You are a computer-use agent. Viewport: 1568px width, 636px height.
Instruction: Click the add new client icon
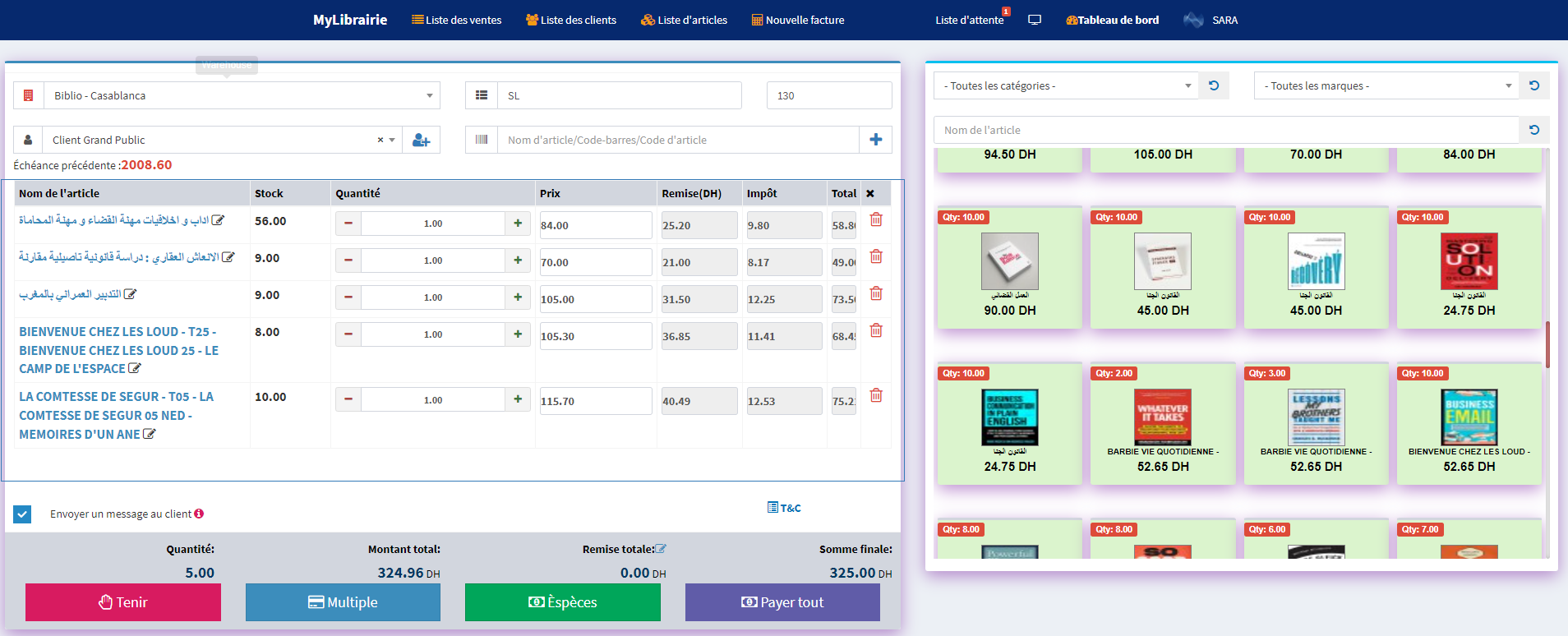(421, 140)
